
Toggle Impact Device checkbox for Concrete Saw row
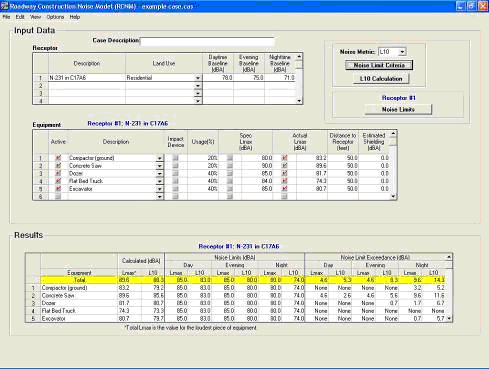[175, 165]
